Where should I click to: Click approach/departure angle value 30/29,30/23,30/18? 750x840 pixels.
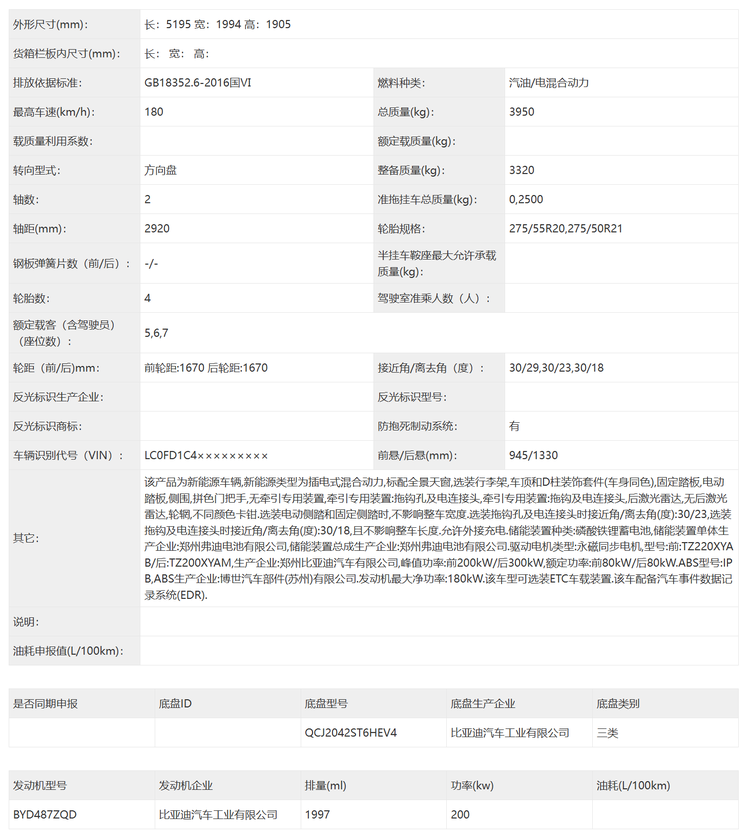[x=556, y=368]
